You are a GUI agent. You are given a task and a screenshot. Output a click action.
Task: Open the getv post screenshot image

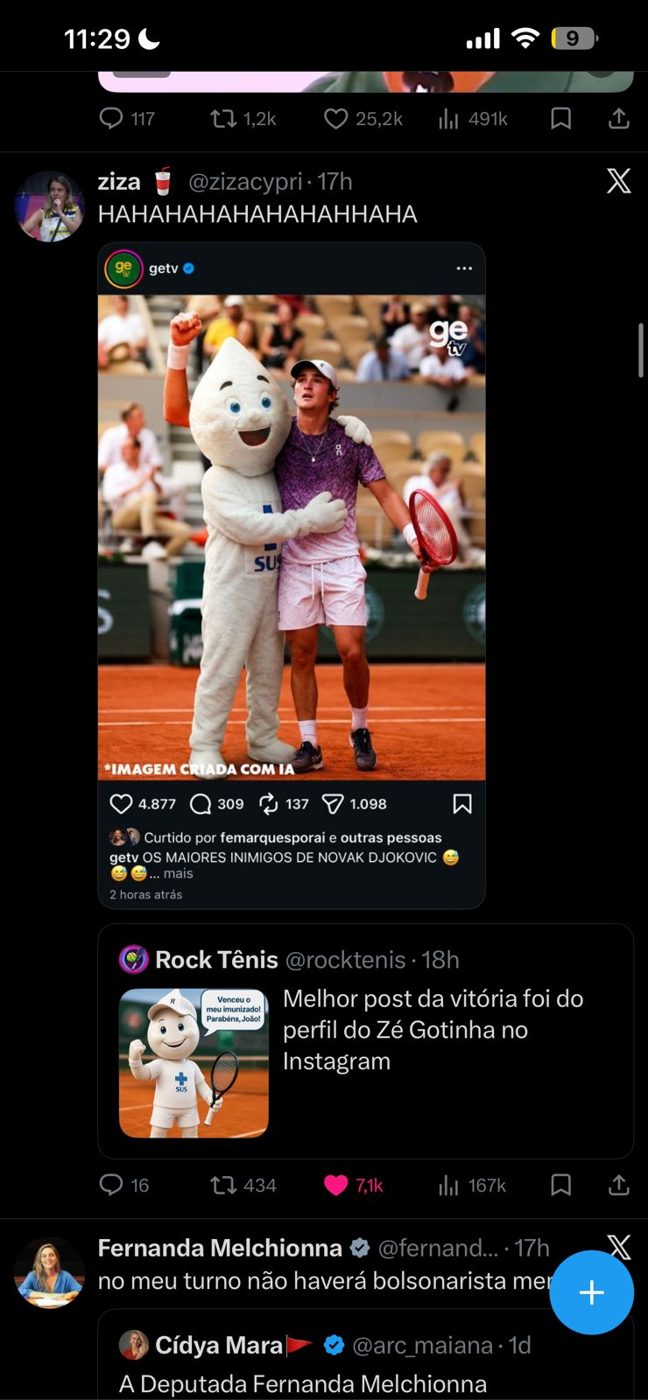click(291, 575)
